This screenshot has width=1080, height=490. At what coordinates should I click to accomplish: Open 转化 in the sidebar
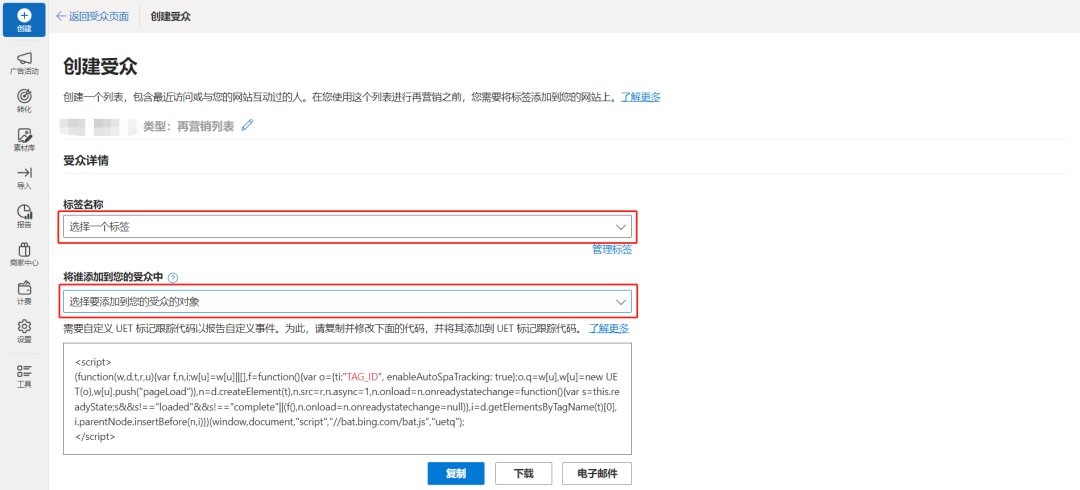click(24, 101)
